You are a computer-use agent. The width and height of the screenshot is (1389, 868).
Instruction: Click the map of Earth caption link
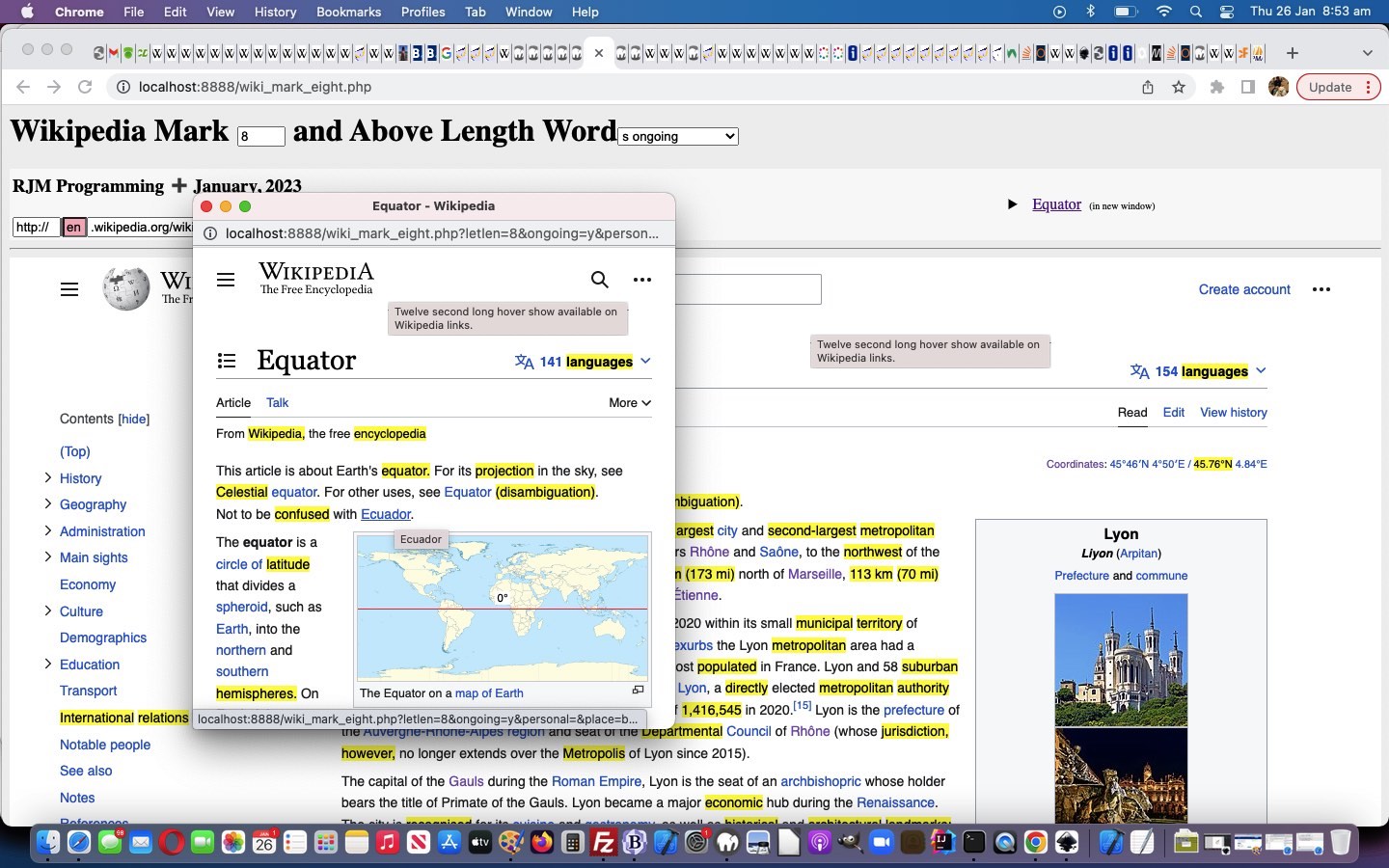[x=489, y=693]
